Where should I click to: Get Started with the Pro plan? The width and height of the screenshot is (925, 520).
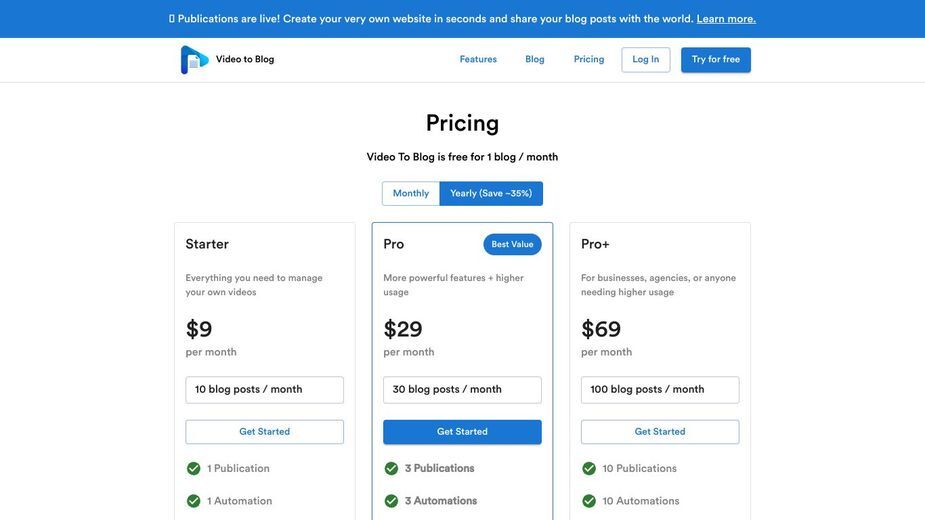462,432
